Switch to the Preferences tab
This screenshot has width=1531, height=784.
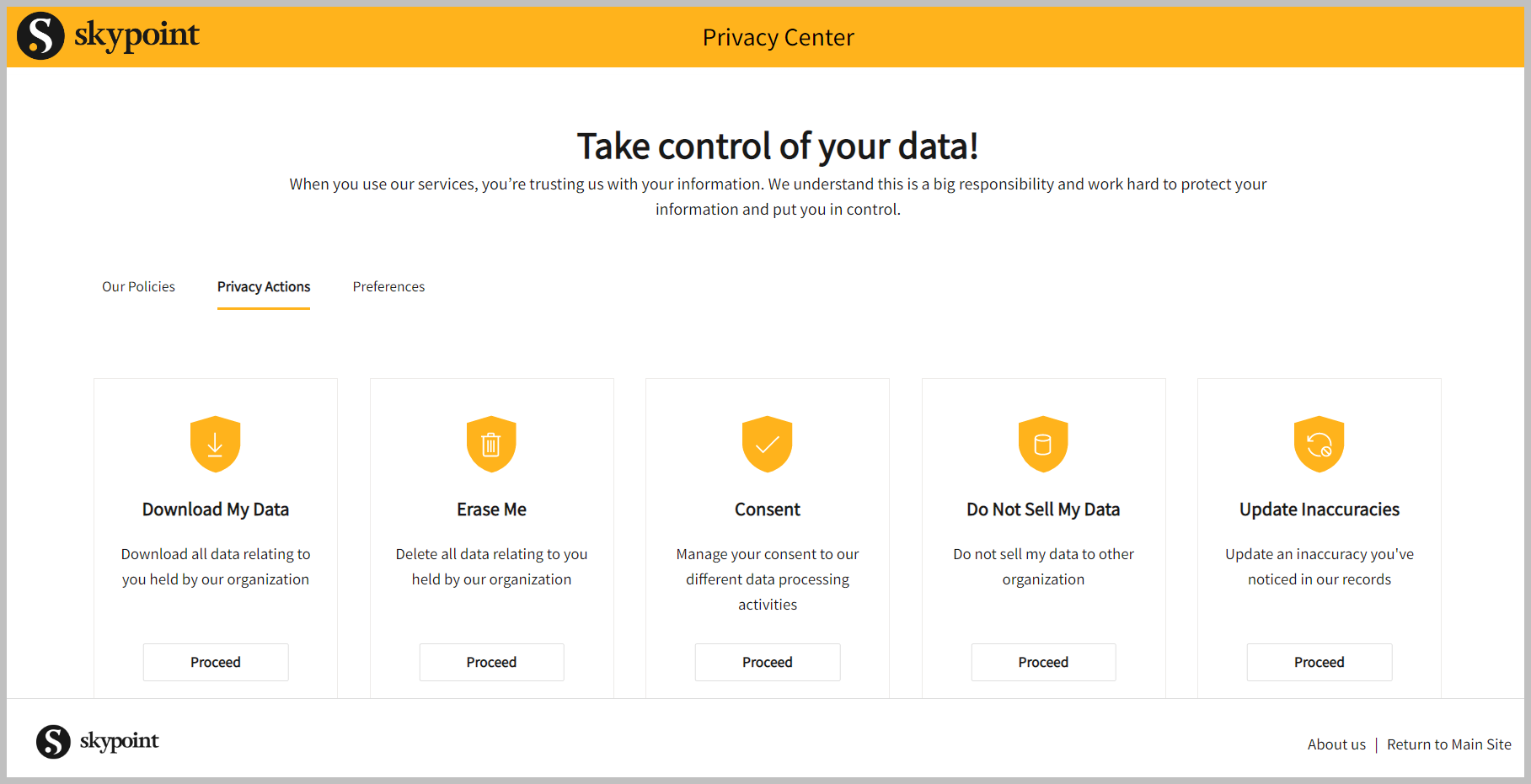[388, 287]
